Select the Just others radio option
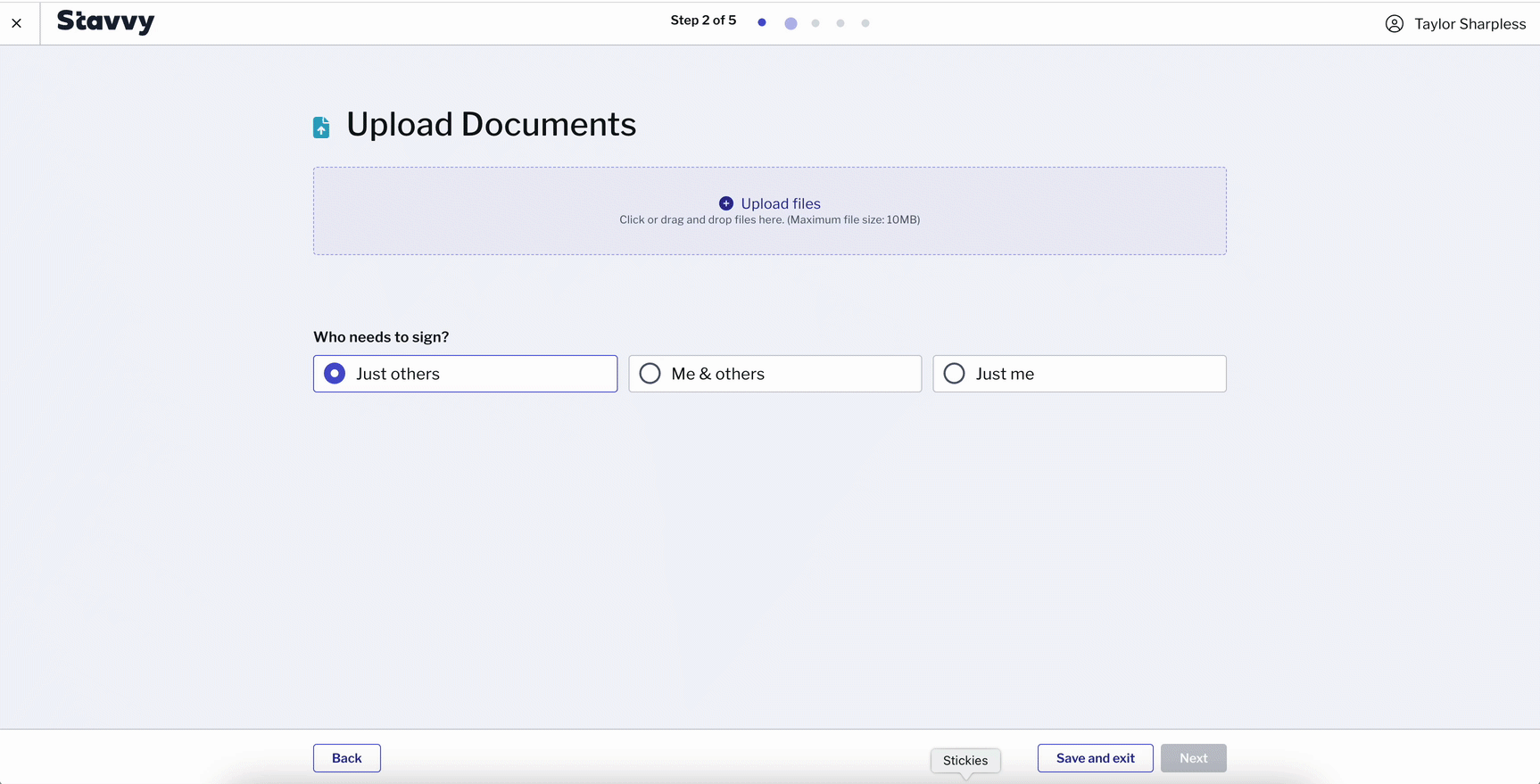The height and width of the screenshot is (784, 1540). 465,374
